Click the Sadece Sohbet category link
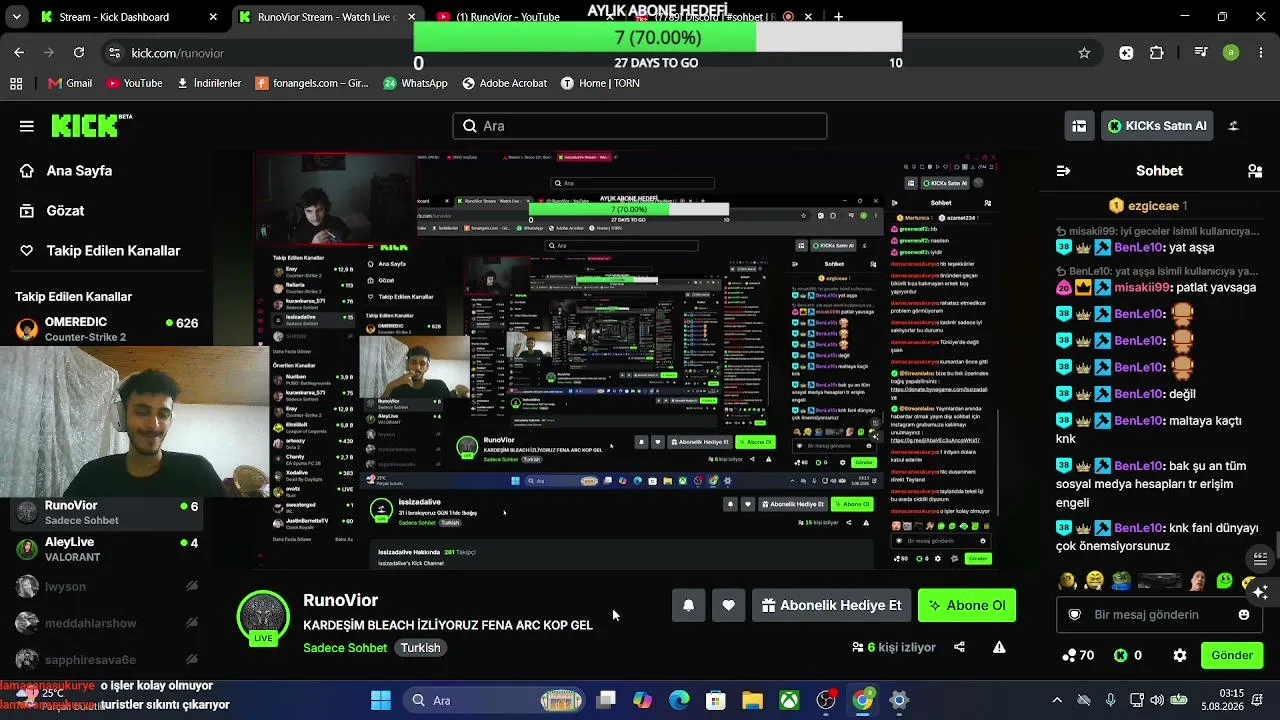Image resolution: width=1280 pixels, height=720 pixels. pyautogui.click(x=345, y=648)
